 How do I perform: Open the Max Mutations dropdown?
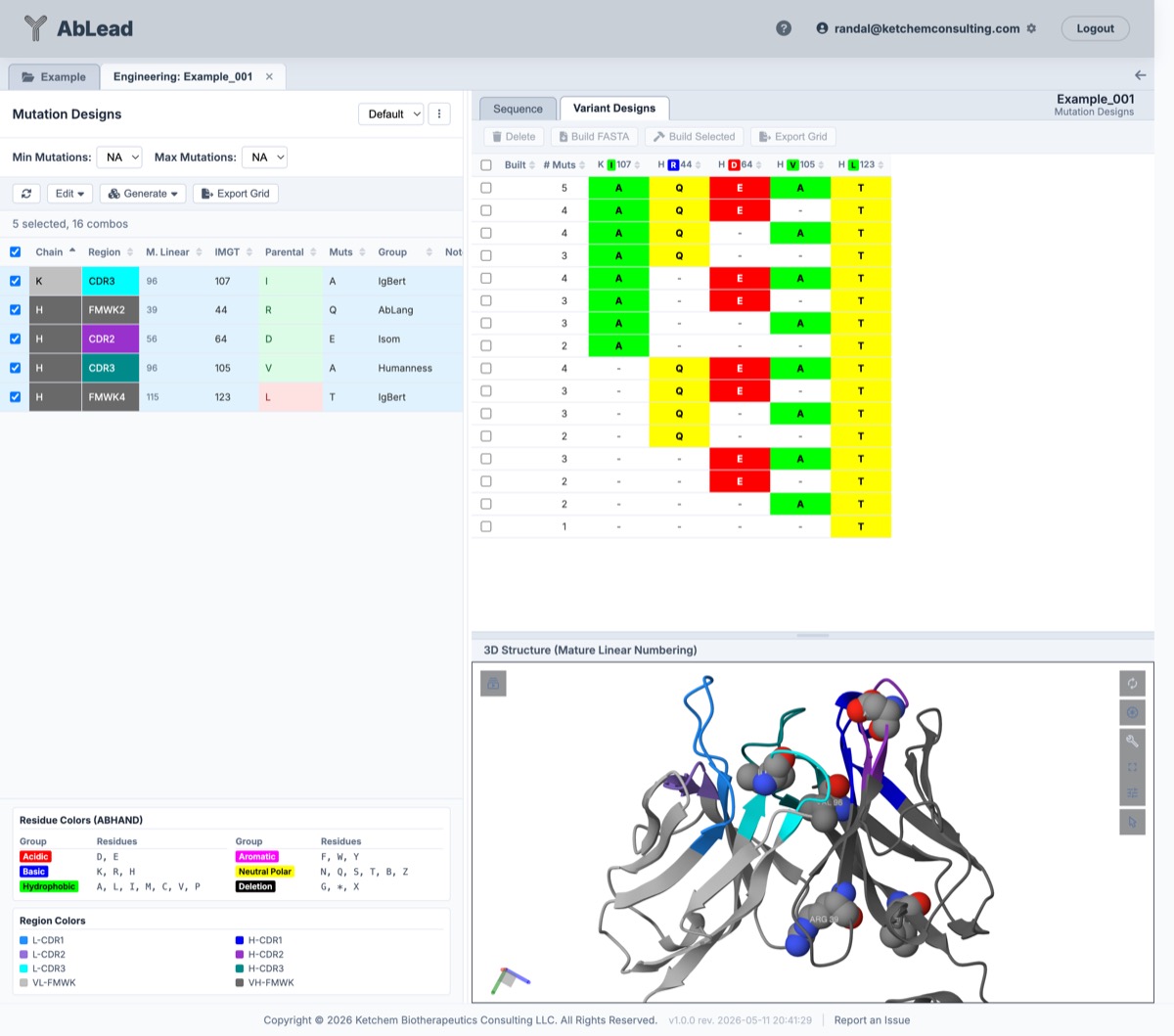tap(264, 157)
